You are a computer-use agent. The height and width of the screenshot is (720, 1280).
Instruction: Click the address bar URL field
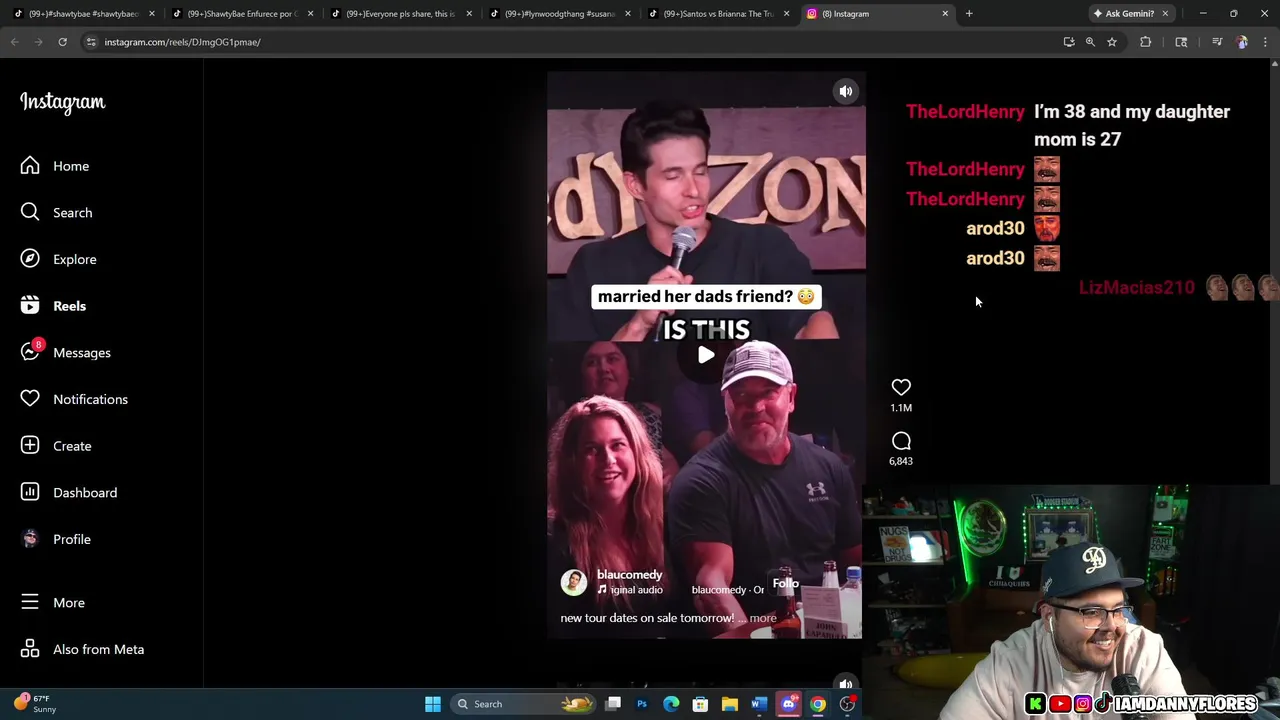click(x=570, y=42)
